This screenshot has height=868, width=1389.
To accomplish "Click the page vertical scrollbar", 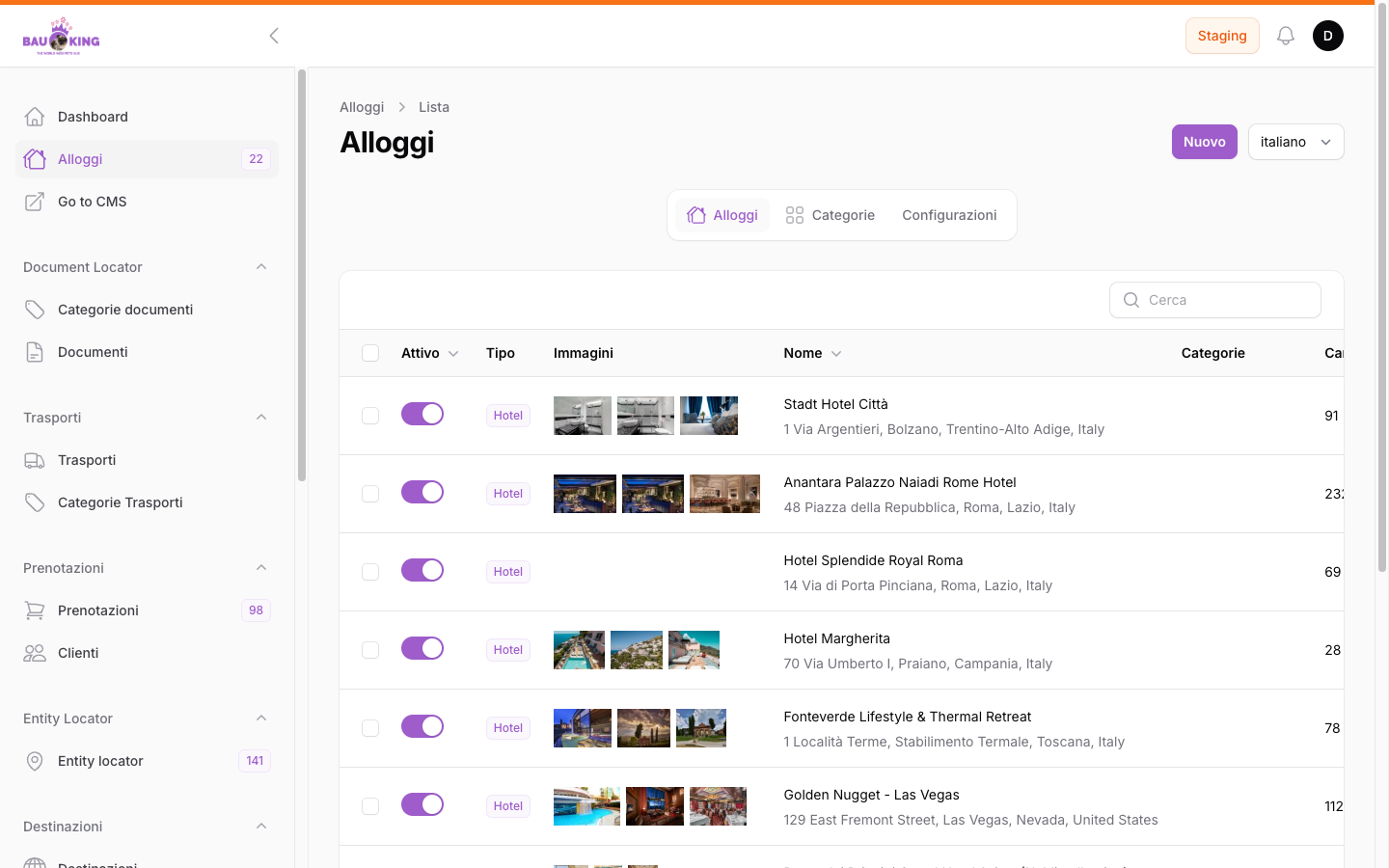I will [x=1382, y=289].
